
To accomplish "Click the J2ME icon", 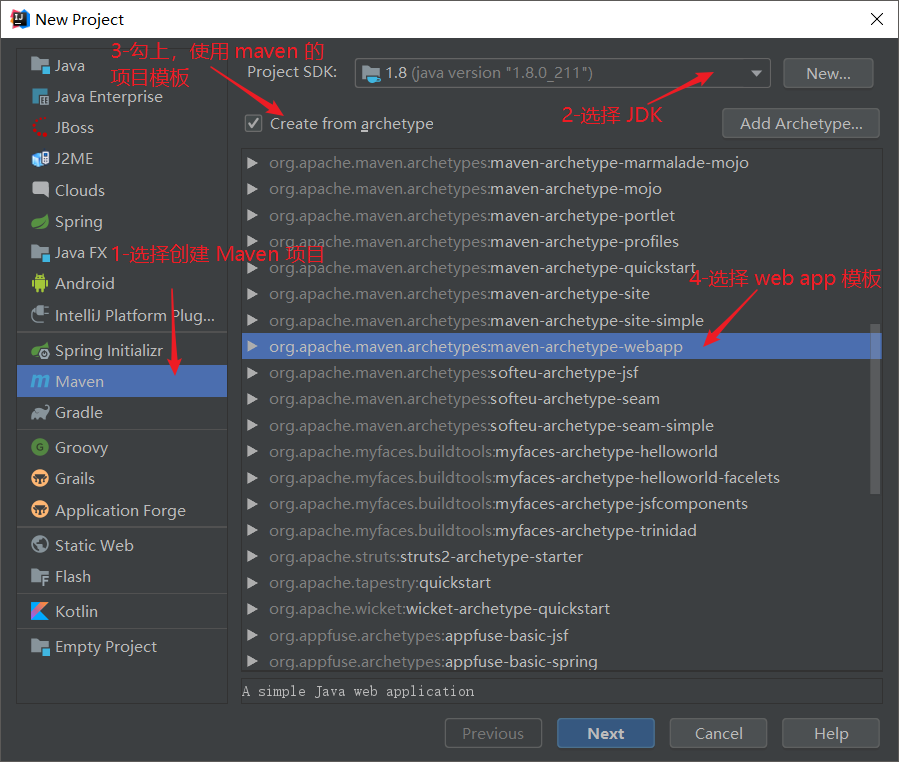I will coord(40,159).
